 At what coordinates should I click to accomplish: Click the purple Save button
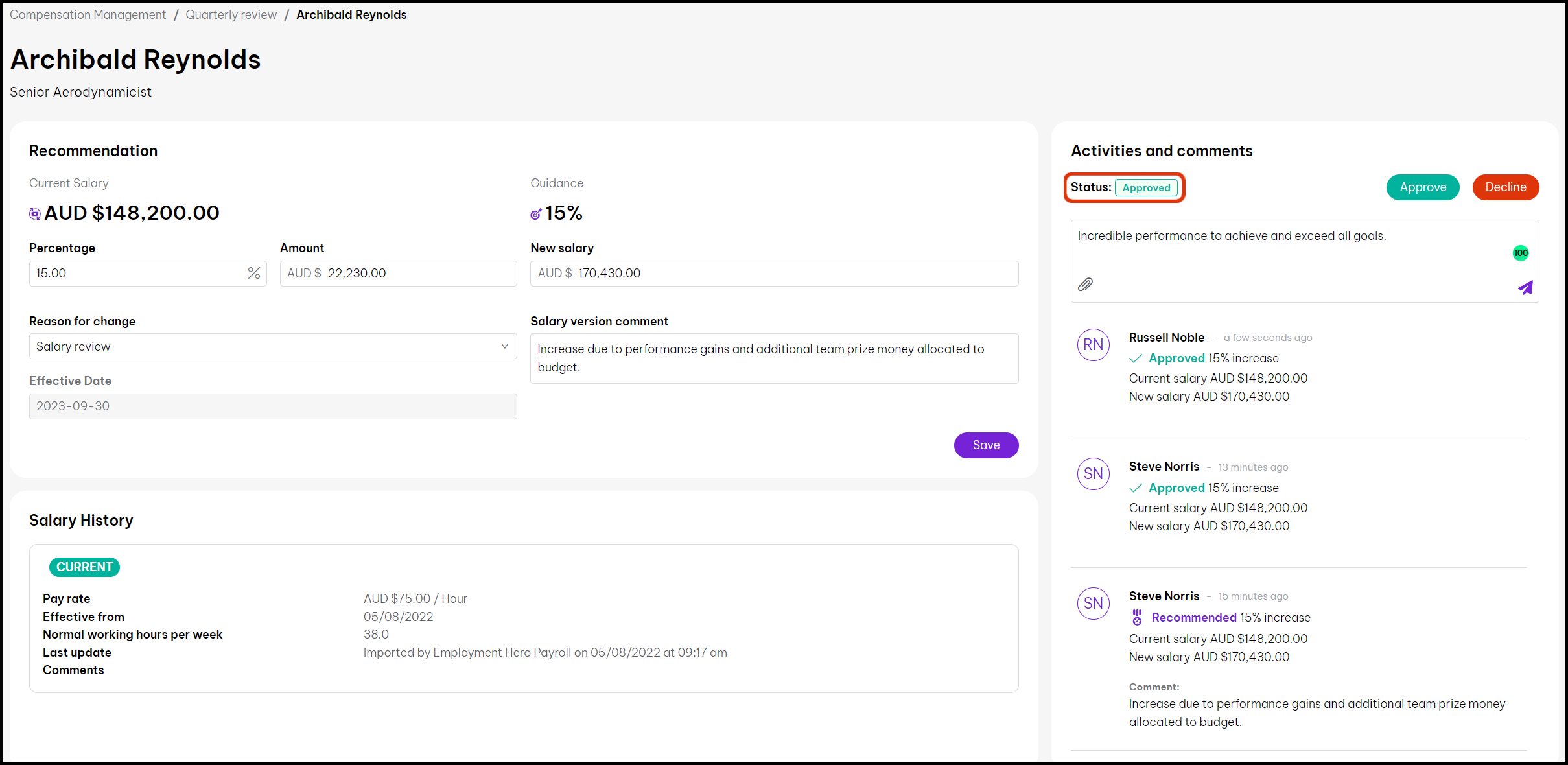pyautogui.click(x=985, y=445)
